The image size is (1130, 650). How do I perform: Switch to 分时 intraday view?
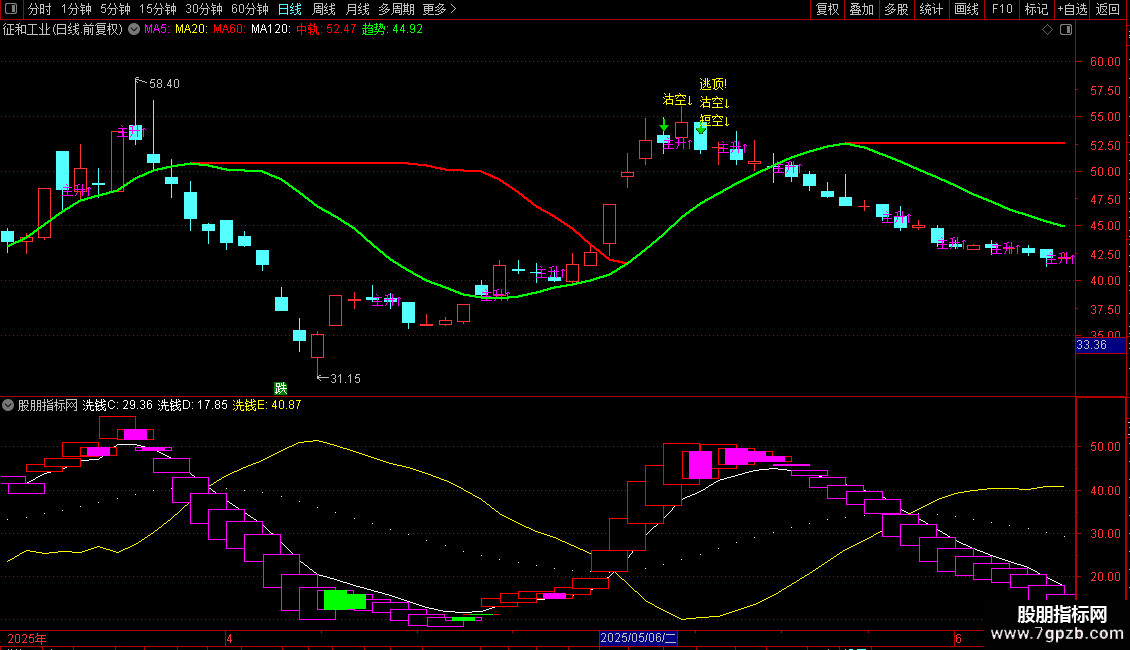coord(39,9)
